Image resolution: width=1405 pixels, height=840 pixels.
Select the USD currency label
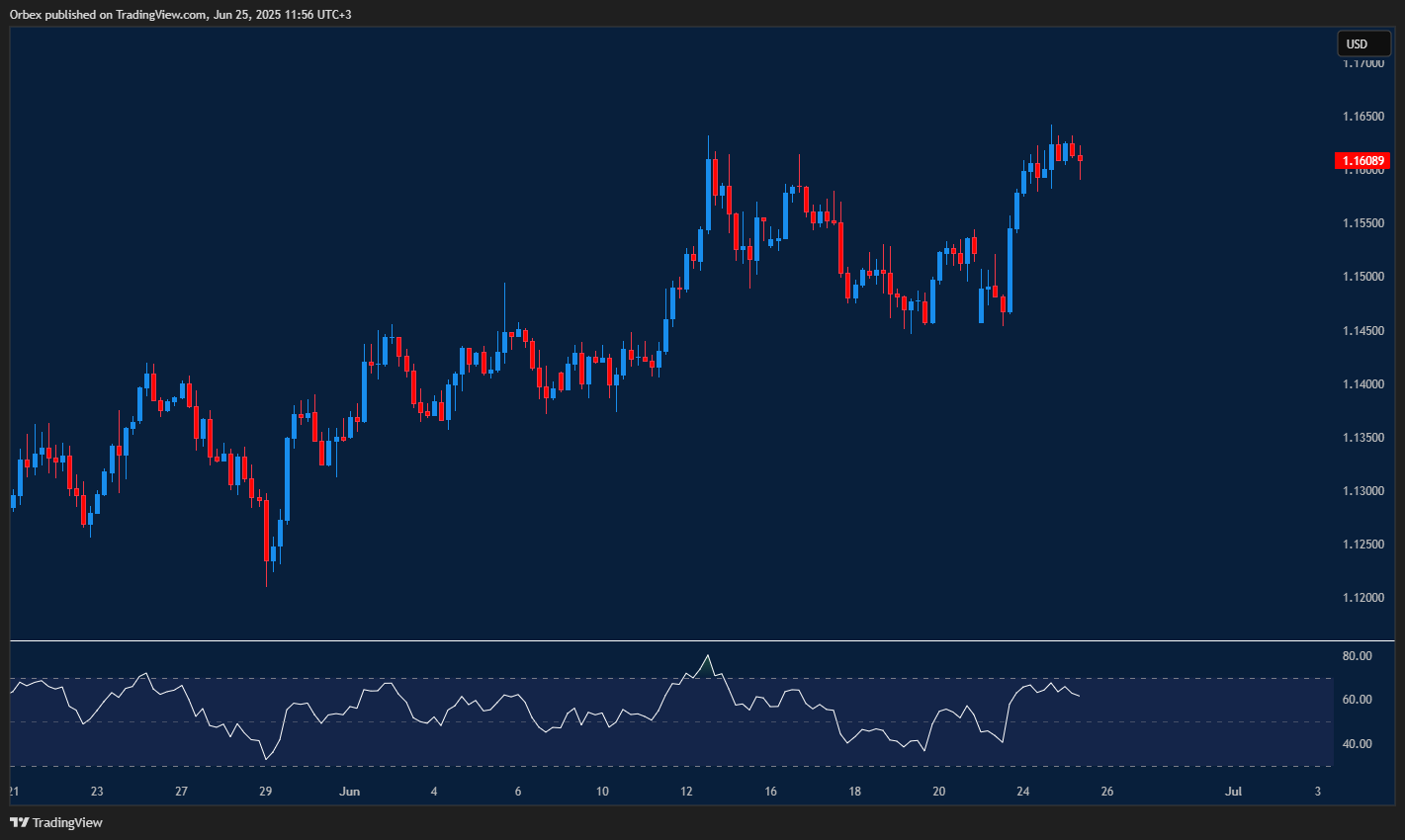(x=1362, y=43)
